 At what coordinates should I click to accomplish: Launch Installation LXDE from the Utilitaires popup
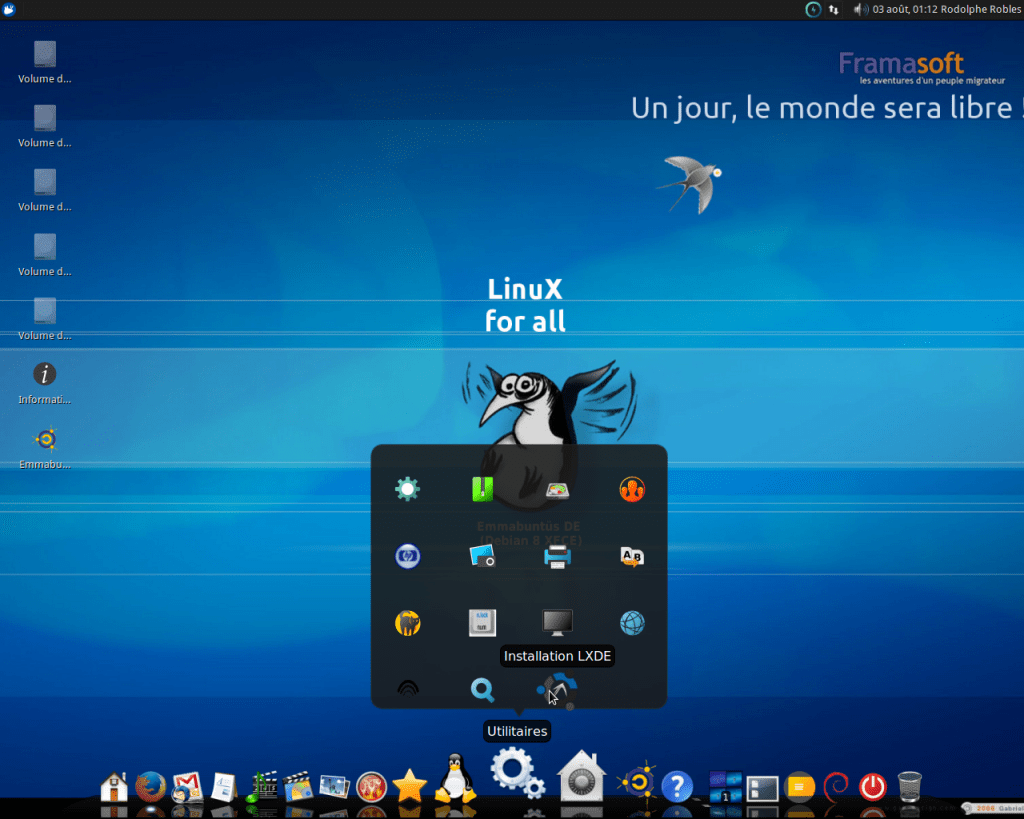point(556,689)
